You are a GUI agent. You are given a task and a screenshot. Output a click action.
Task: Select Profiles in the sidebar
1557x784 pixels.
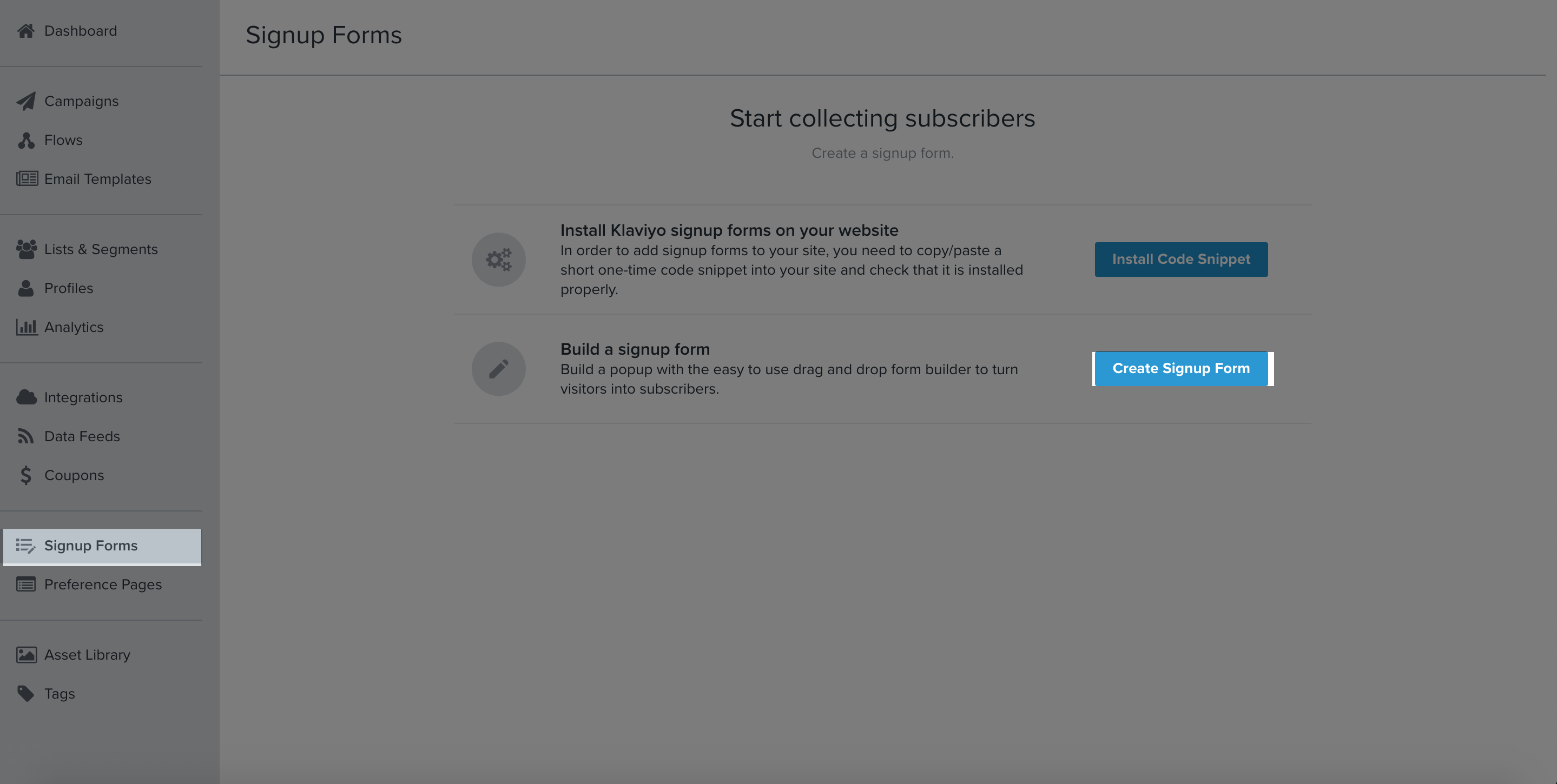(x=69, y=288)
